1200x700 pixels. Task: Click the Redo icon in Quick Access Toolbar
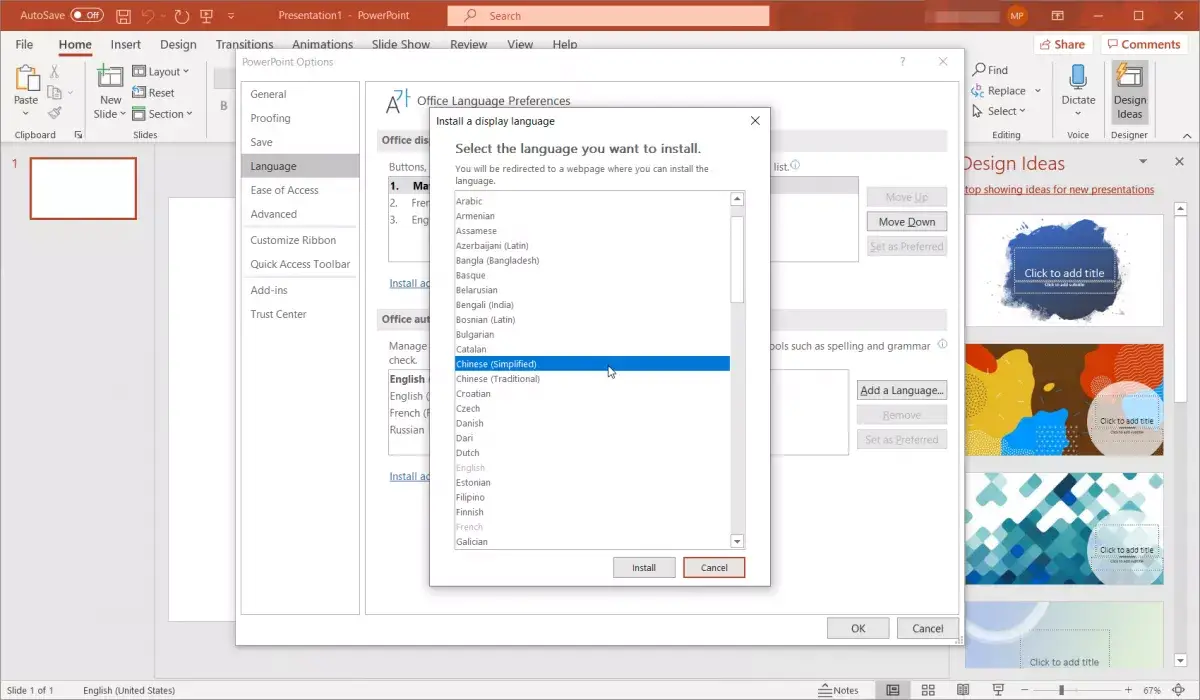tap(181, 16)
